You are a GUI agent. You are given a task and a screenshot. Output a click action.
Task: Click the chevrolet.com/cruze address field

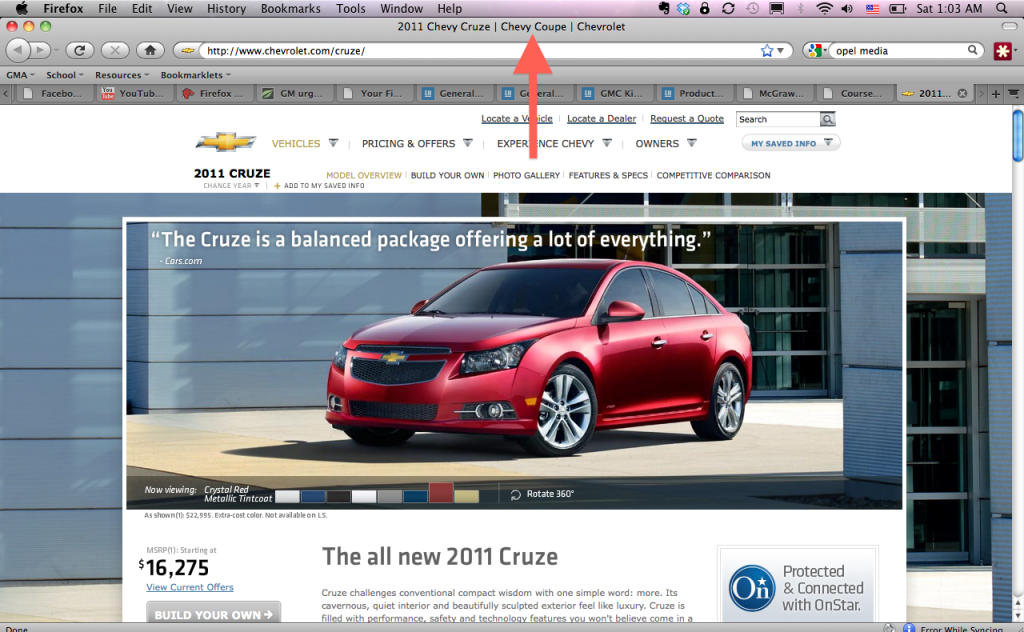[481, 50]
